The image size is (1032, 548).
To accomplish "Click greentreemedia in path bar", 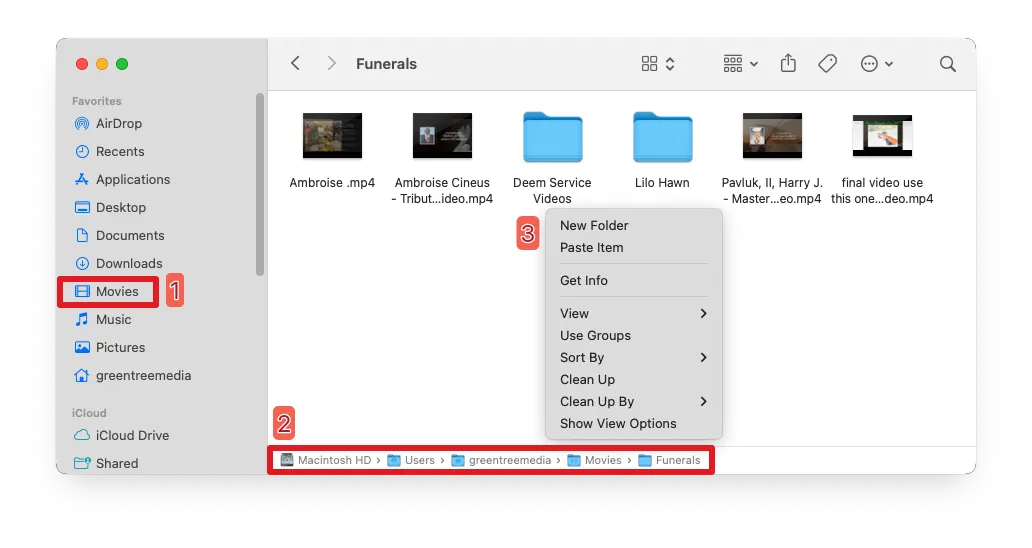I will [501, 460].
